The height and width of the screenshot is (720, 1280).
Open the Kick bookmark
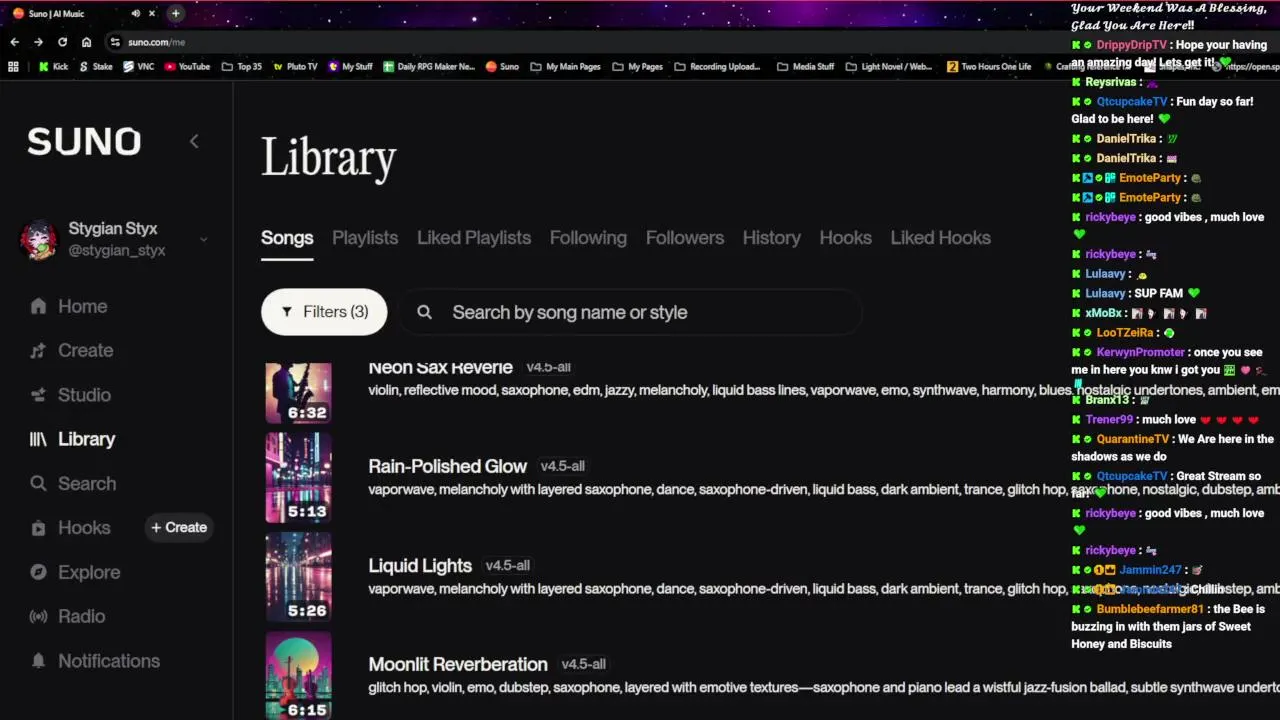[53, 67]
